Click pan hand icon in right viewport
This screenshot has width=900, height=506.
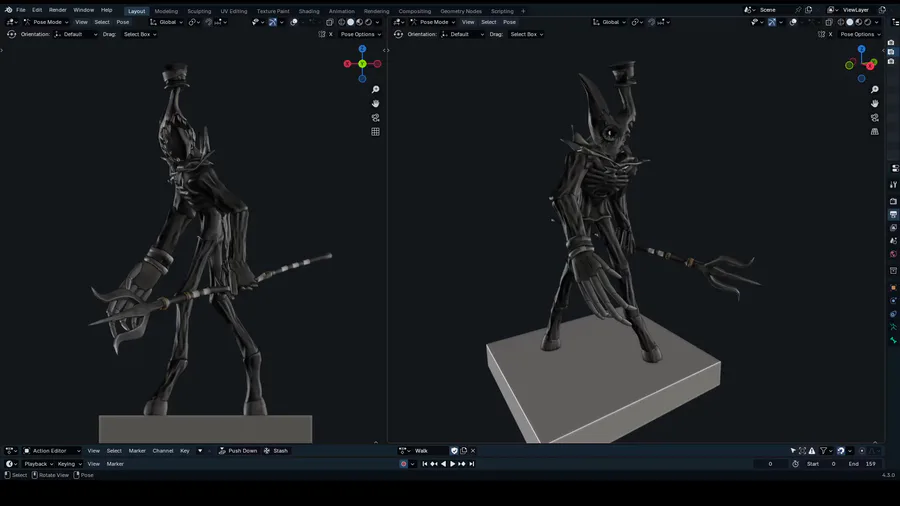click(875, 103)
